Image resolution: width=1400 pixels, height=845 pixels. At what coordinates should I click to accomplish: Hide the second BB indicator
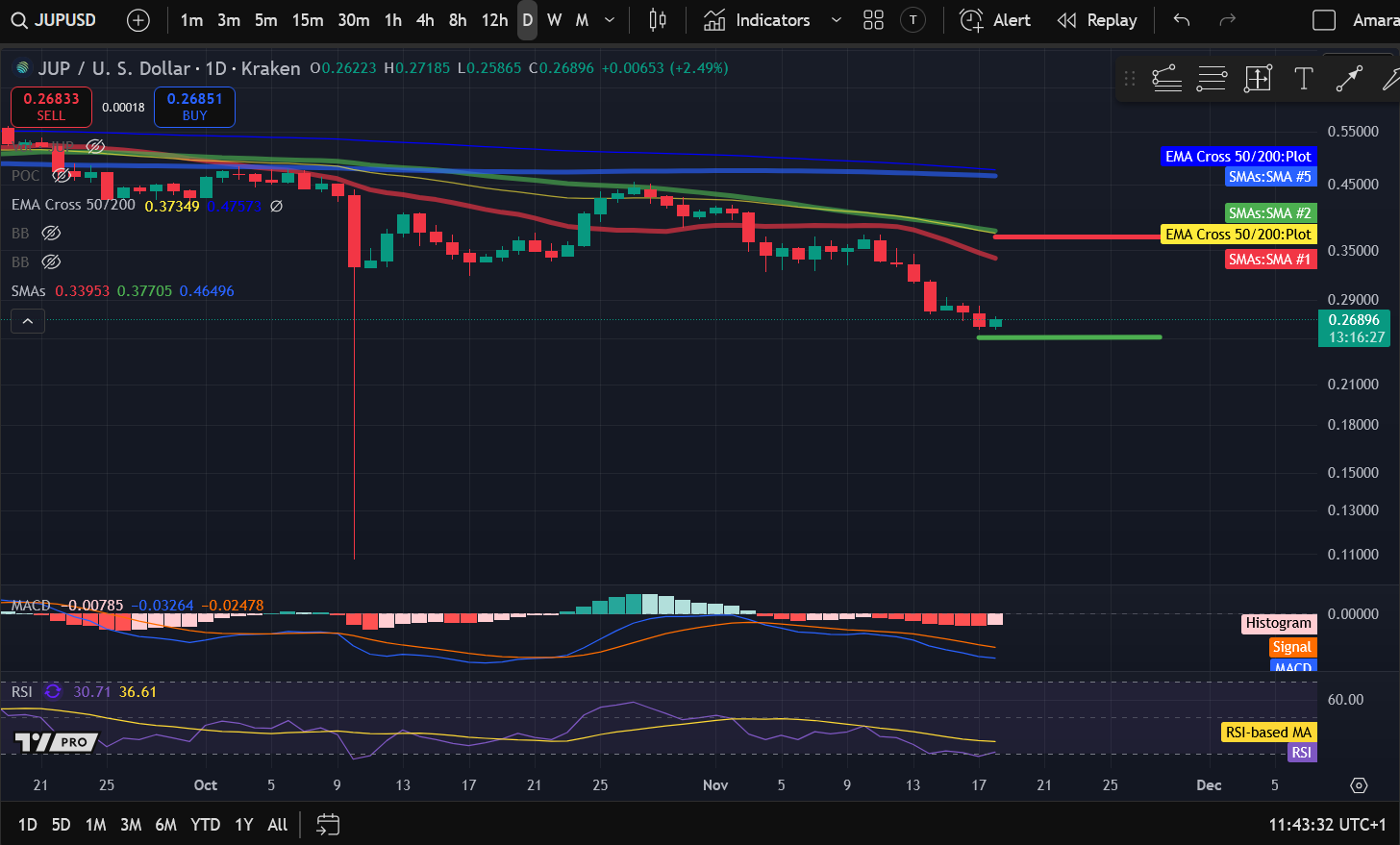51,261
